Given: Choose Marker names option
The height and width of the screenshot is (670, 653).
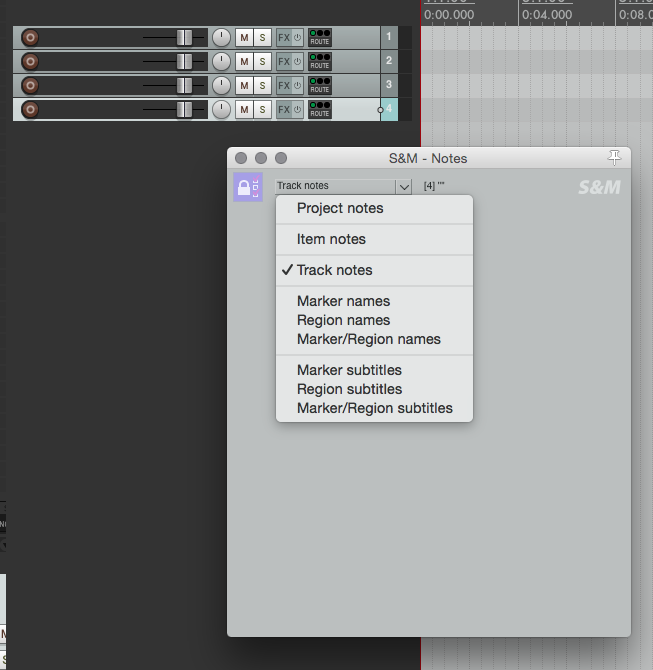Looking at the screenshot, I should [374, 301].
